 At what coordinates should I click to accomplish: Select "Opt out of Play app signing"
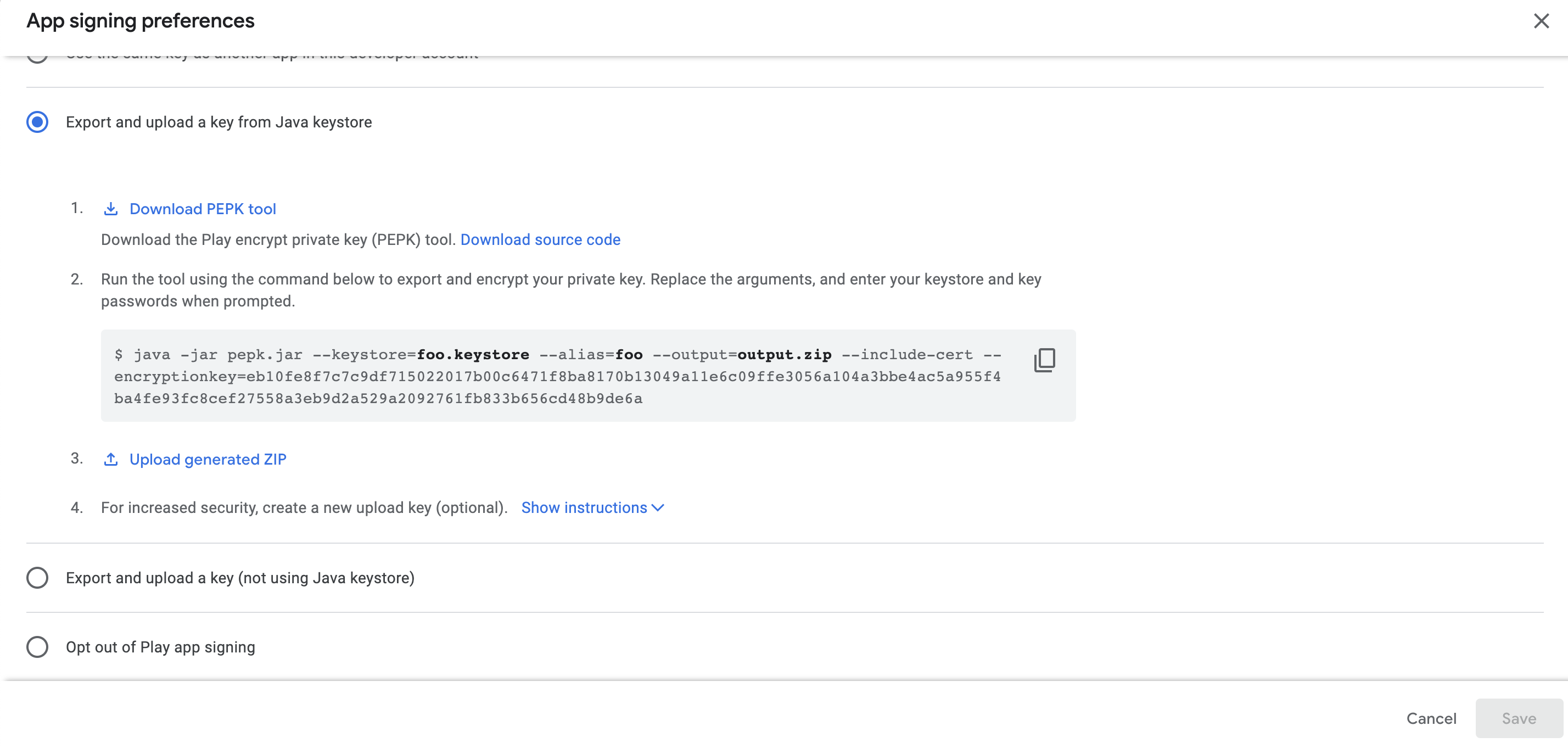pos(37,647)
